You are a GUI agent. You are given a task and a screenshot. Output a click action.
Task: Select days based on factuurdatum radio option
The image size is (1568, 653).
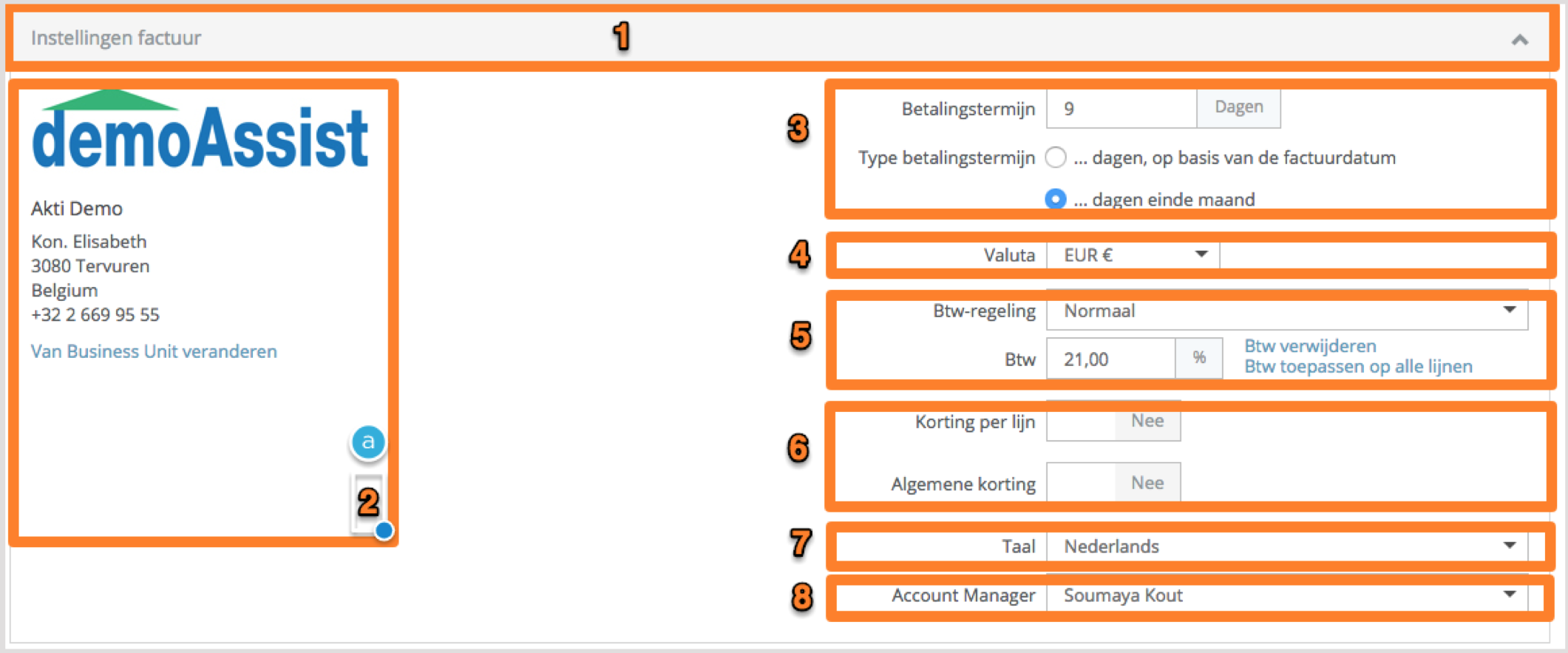coord(1056,158)
